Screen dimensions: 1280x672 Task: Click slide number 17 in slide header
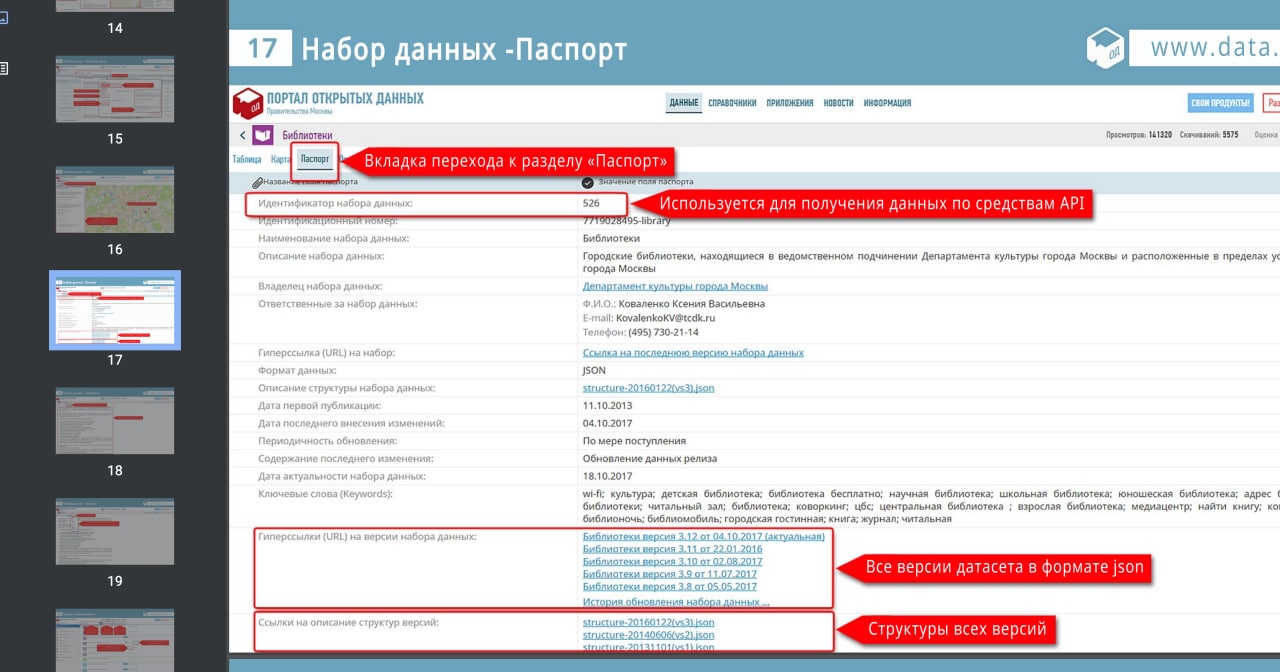click(261, 48)
